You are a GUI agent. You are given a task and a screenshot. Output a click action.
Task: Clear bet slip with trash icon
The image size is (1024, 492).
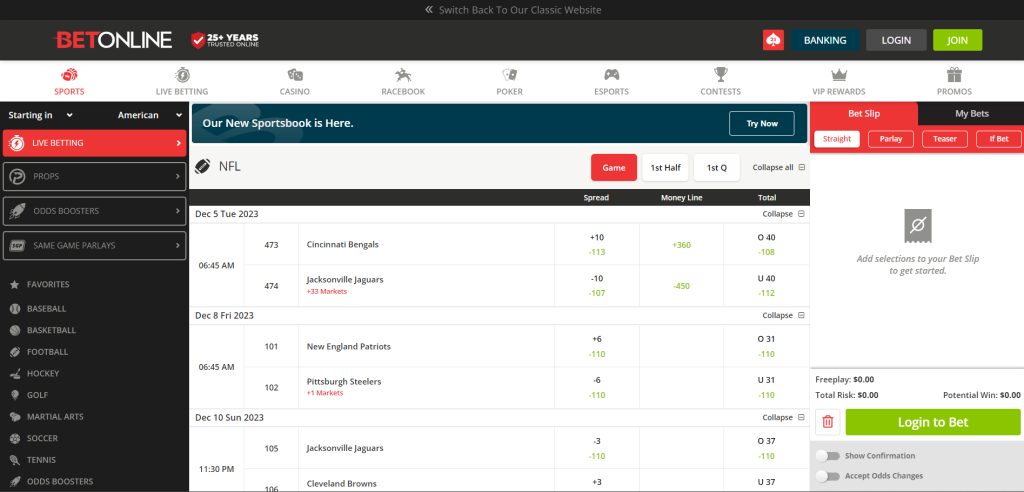[828, 422]
